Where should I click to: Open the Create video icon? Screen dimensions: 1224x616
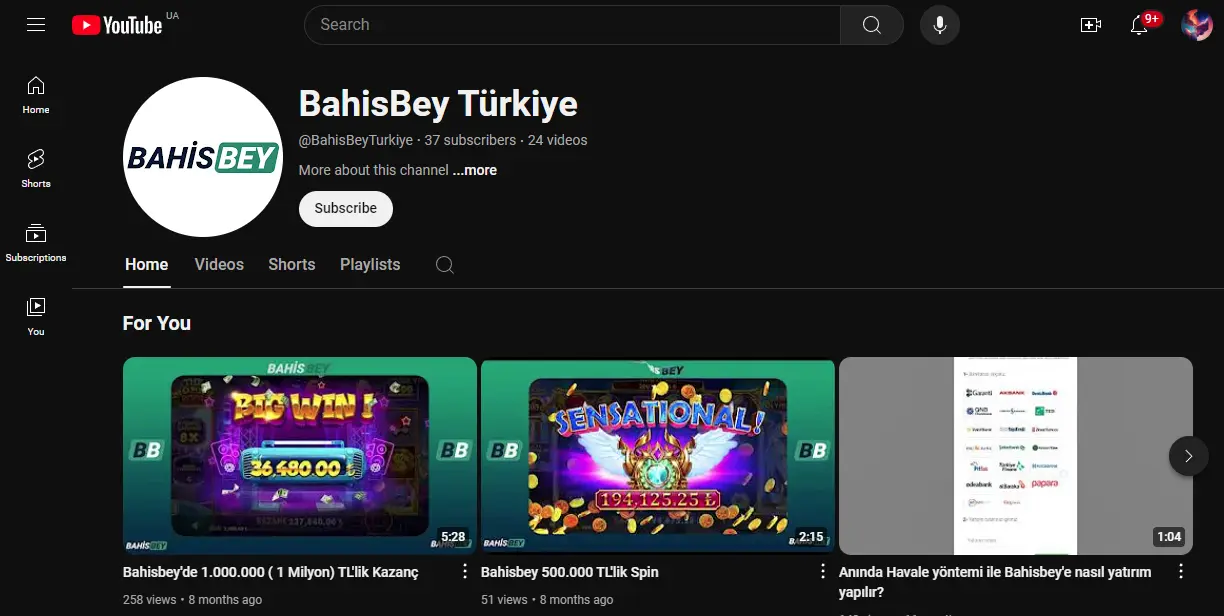(x=1091, y=25)
